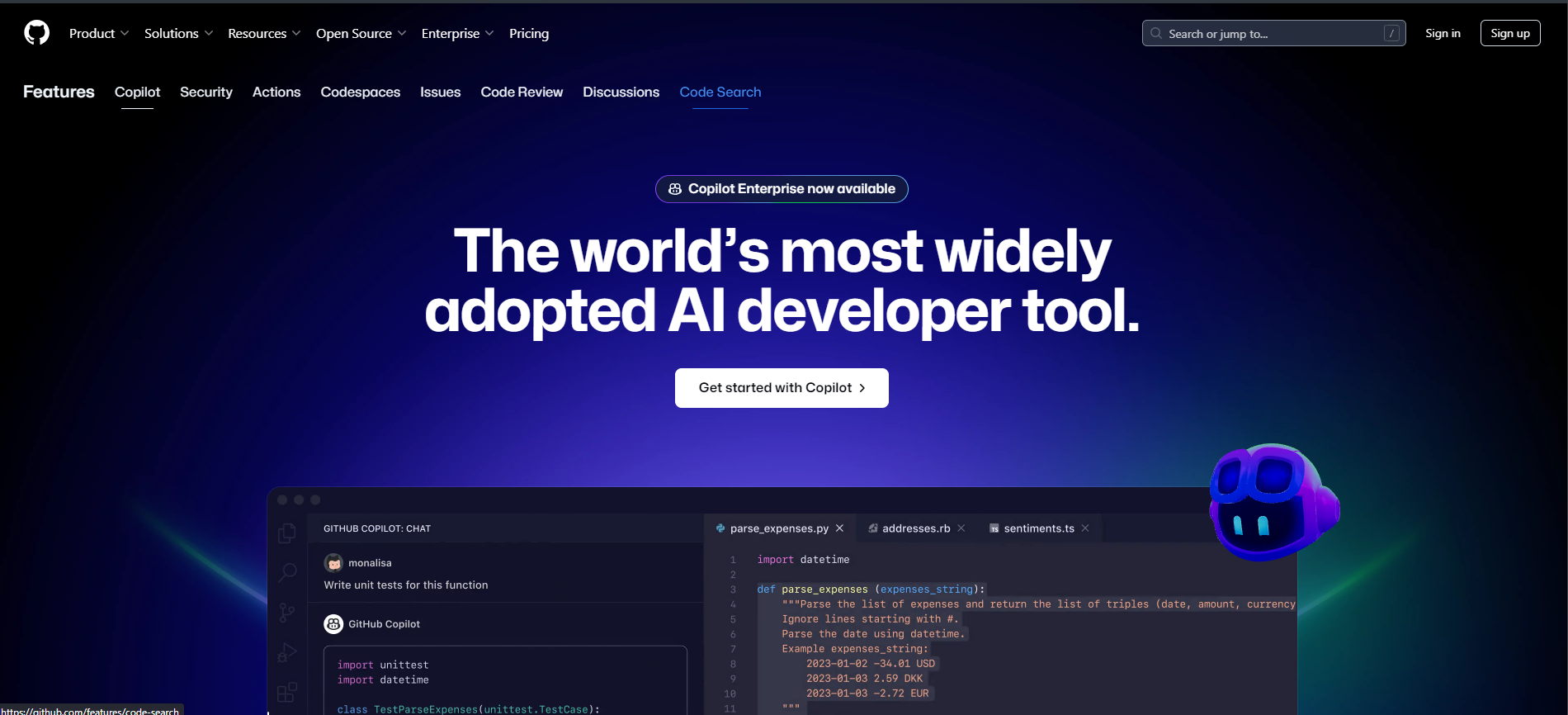
Task: Click the Python file icon on parse_expenses.py
Action: 720,528
